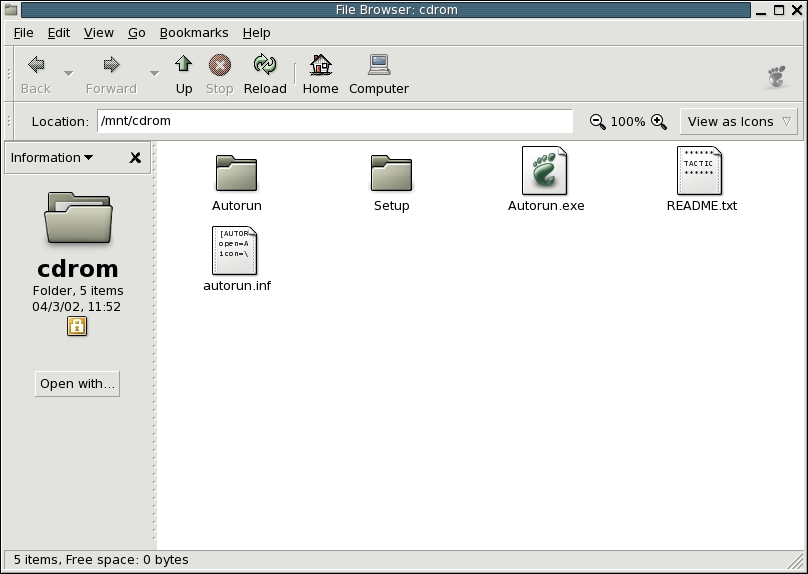
Task: Open the Edit menu
Action: [x=59, y=33]
